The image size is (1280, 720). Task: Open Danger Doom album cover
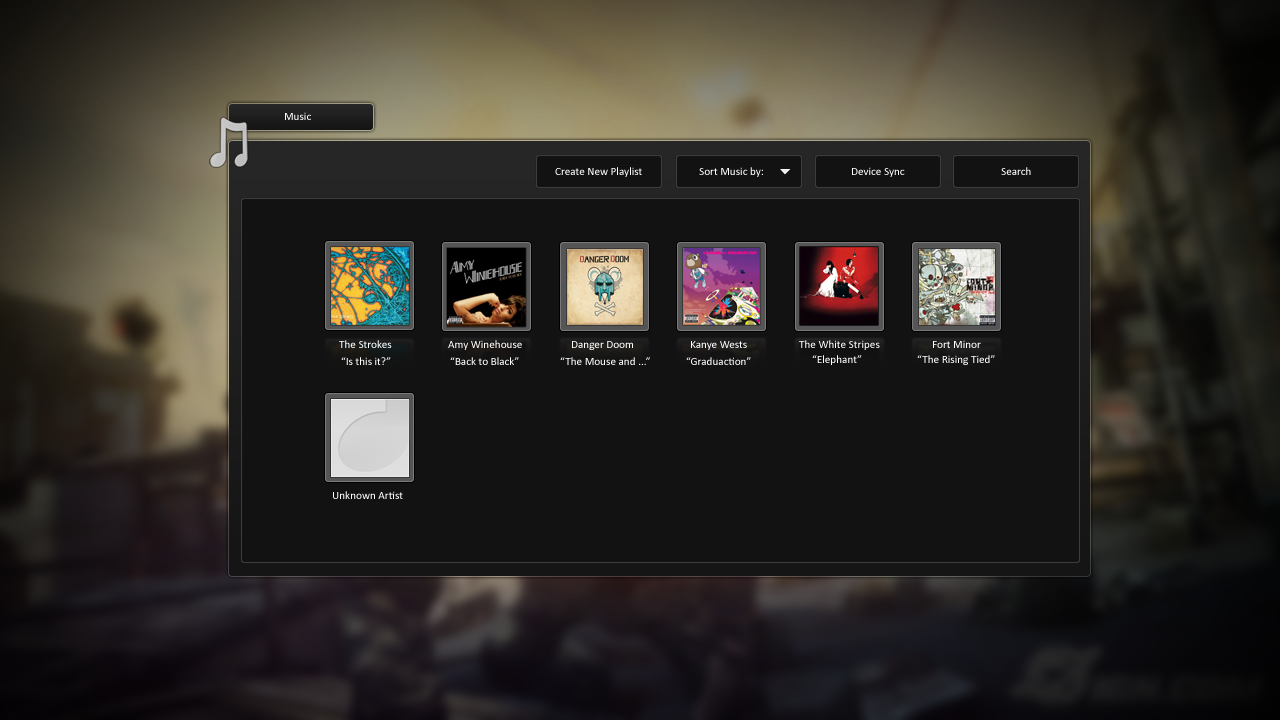point(604,286)
